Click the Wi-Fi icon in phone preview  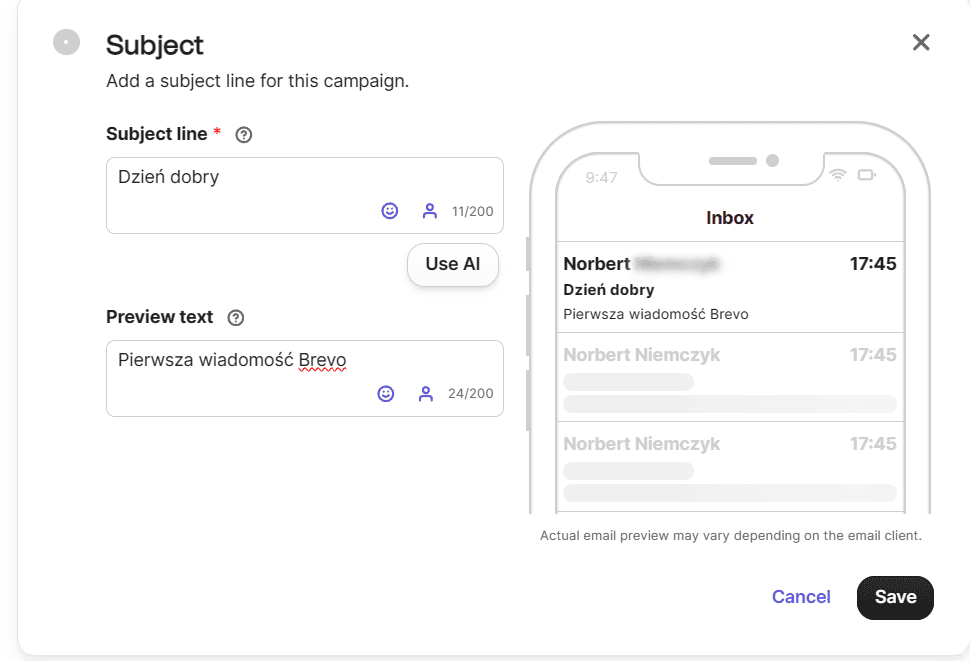(x=837, y=176)
